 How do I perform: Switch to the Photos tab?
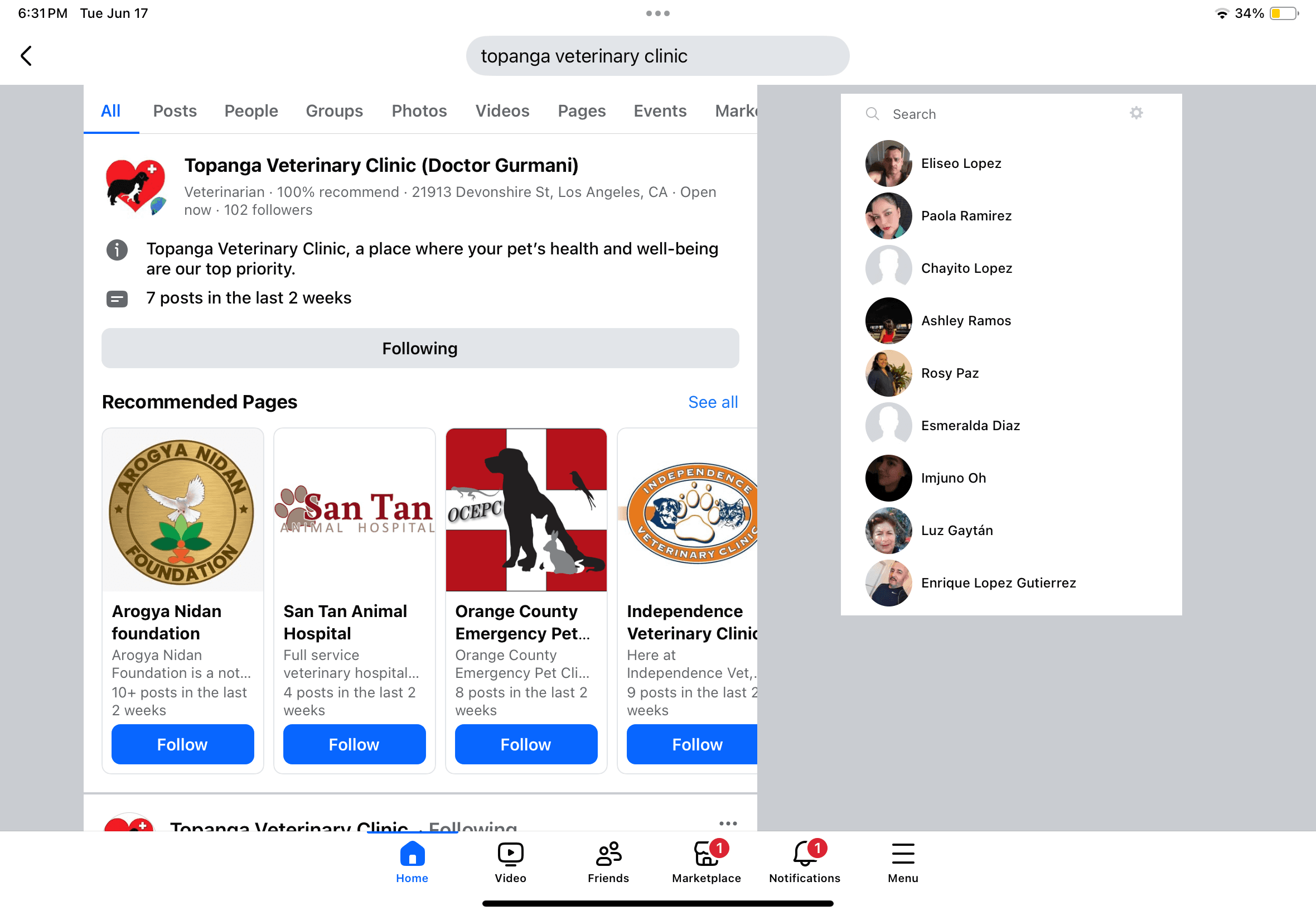(x=419, y=110)
